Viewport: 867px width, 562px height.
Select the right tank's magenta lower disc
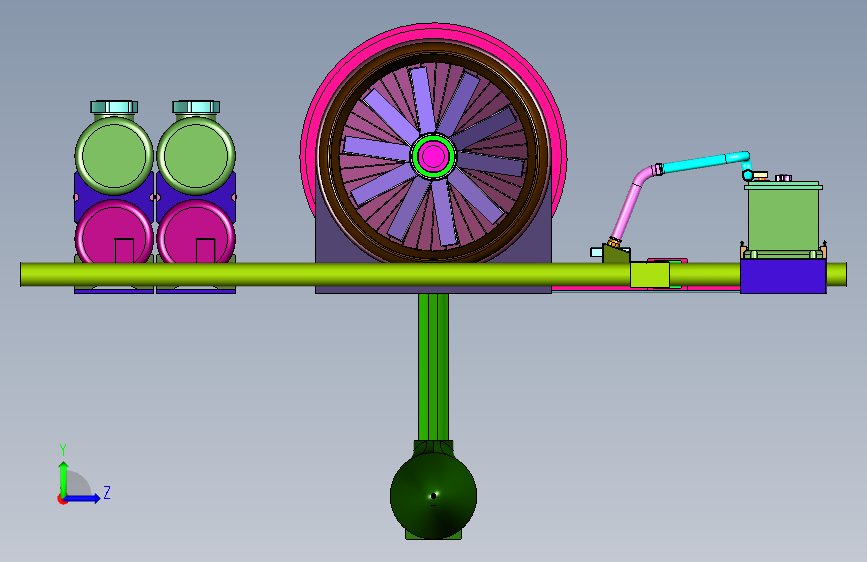[x=196, y=232]
